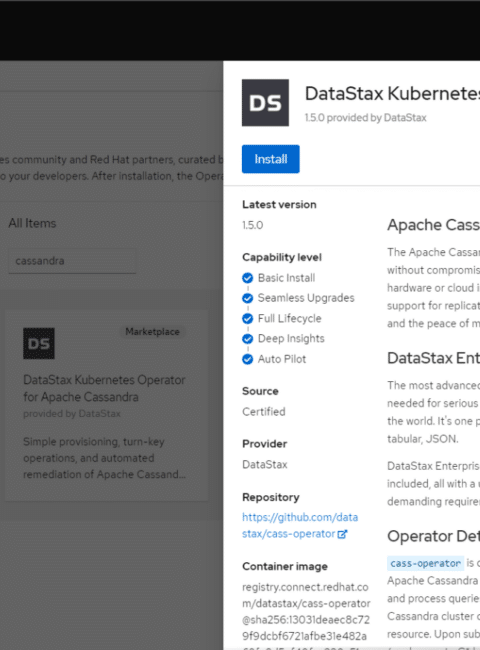Click the external link icon after cass-operator
The width and height of the screenshot is (480, 650).
point(342,534)
